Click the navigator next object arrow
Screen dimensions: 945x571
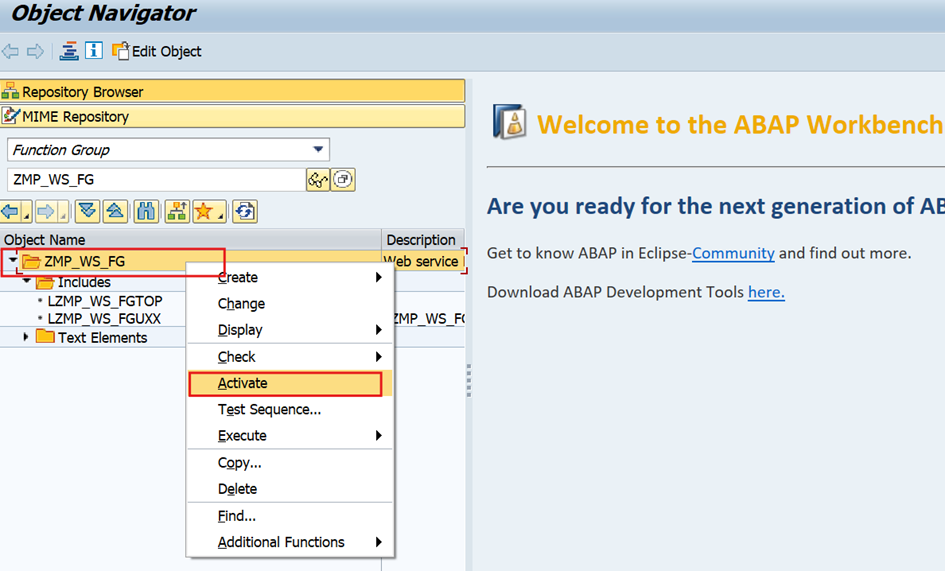46,212
